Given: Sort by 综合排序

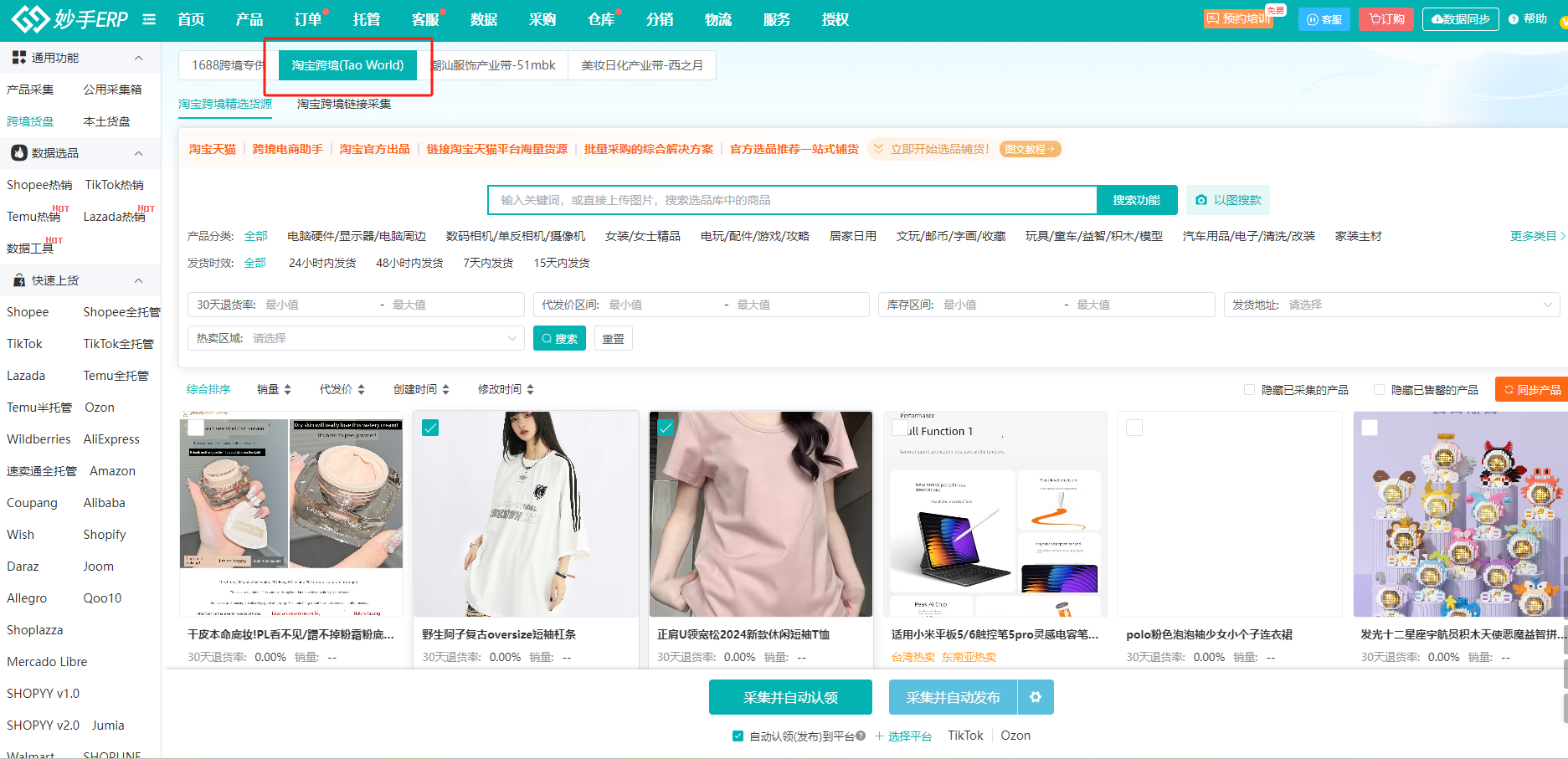Looking at the screenshot, I should pyautogui.click(x=208, y=389).
